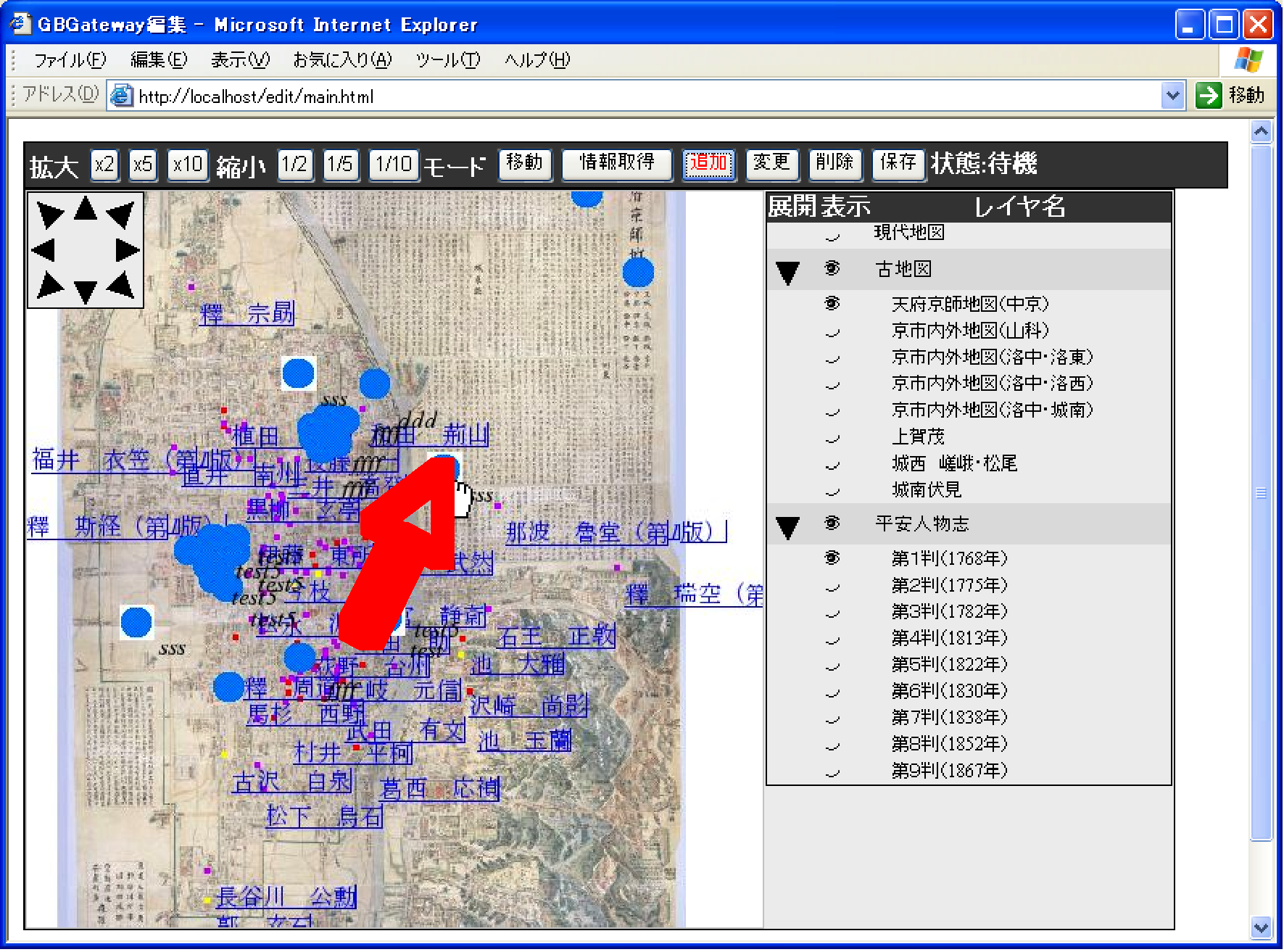Zoom in with the x5 button
This screenshot has height=952, width=1284.
(x=143, y=165)
